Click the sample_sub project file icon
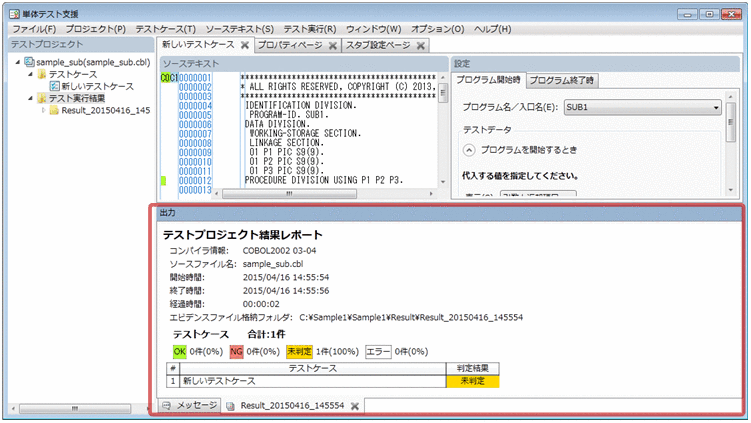Screen dimensions: 751x423 tap(29, 62)
